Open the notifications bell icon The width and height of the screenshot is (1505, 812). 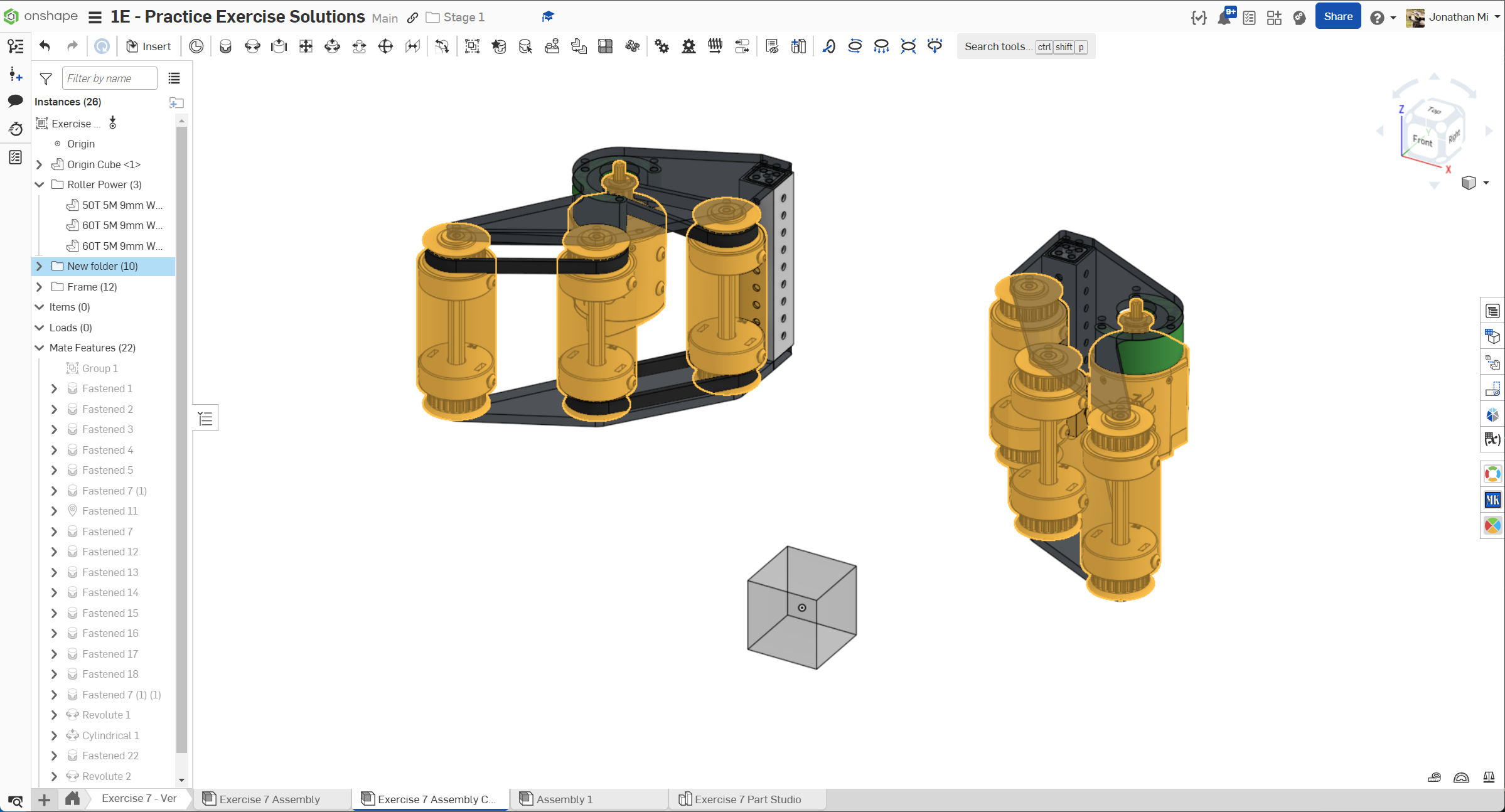coord(1224,18)
